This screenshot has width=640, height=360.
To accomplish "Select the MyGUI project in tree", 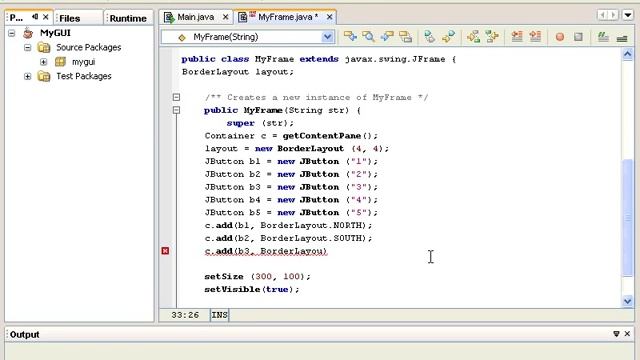I will pos(55,33).
